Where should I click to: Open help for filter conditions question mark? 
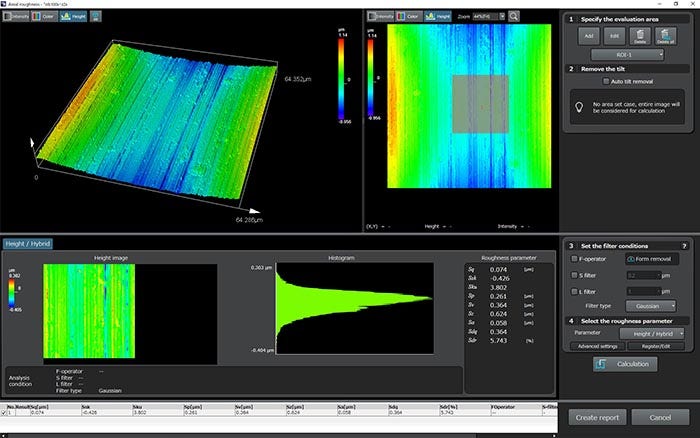685,245
